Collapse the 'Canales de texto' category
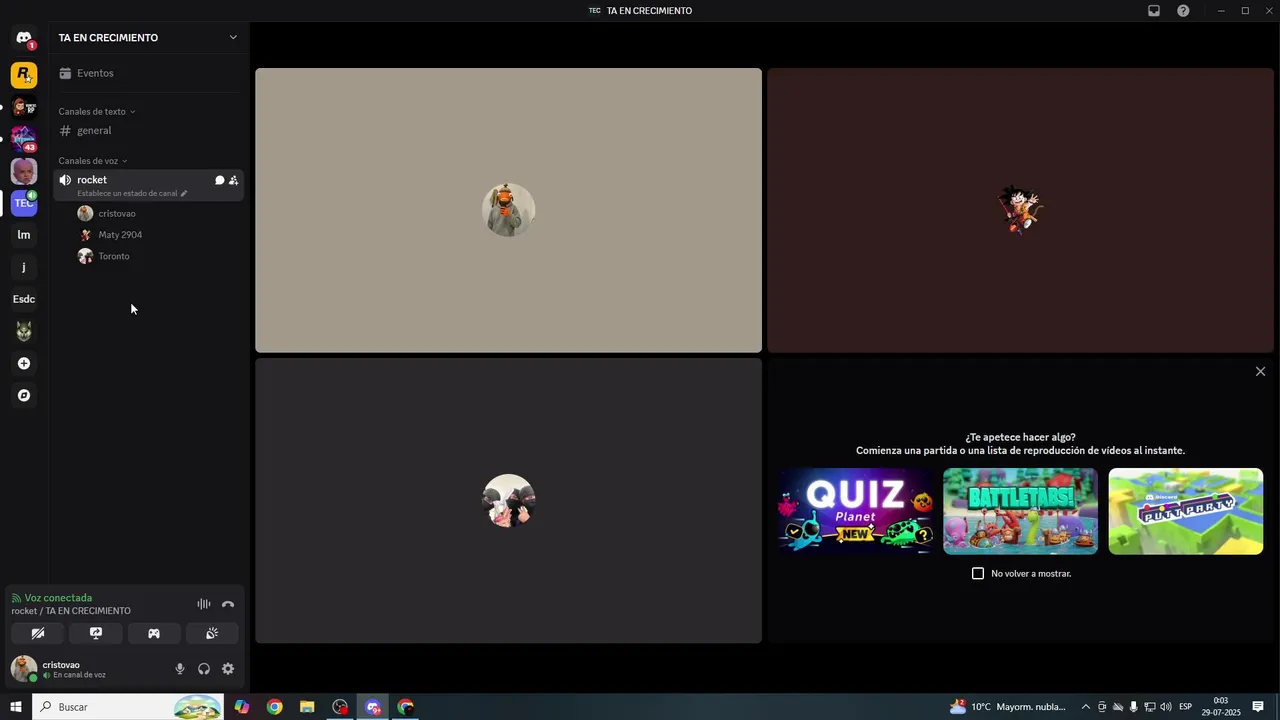 96,111
